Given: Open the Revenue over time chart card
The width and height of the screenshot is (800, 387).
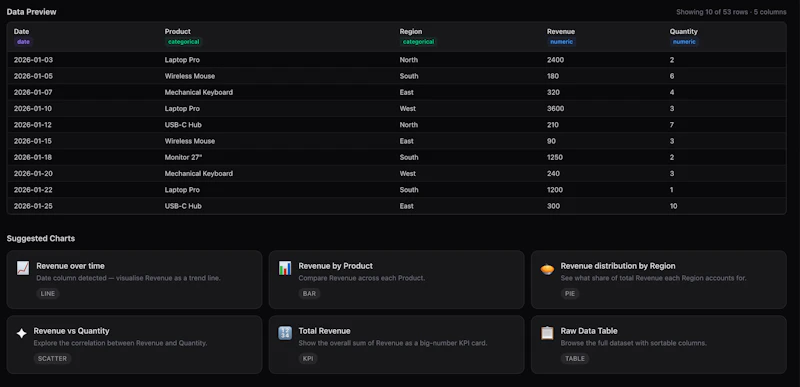Looking at the screenshot, I should pyautogui.click(x=134, y=279).
